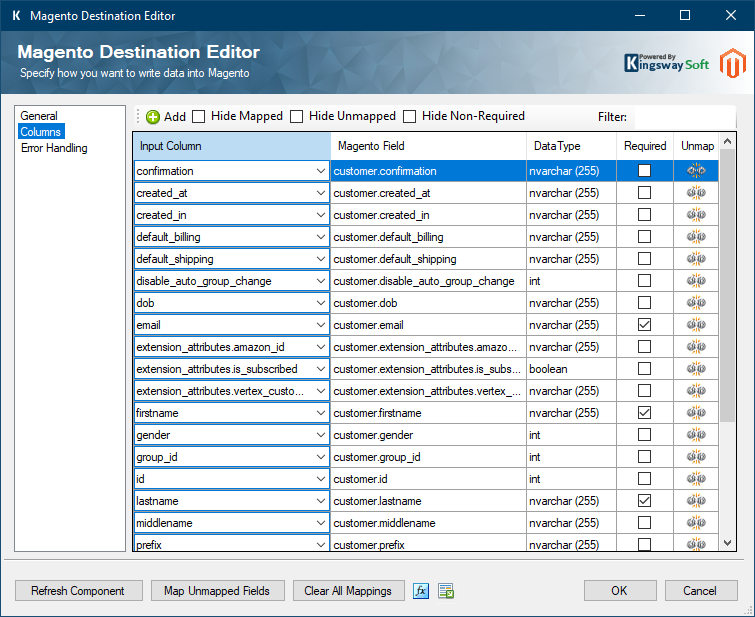Open the middlename input column dropdown
755x617 pixels.
tap(321, 523)
